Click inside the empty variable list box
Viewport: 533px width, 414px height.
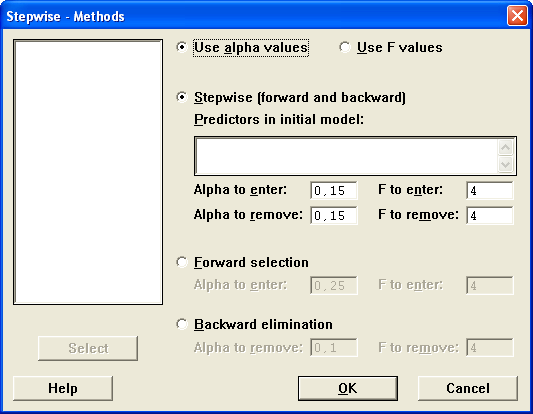[x=88, y=172]
